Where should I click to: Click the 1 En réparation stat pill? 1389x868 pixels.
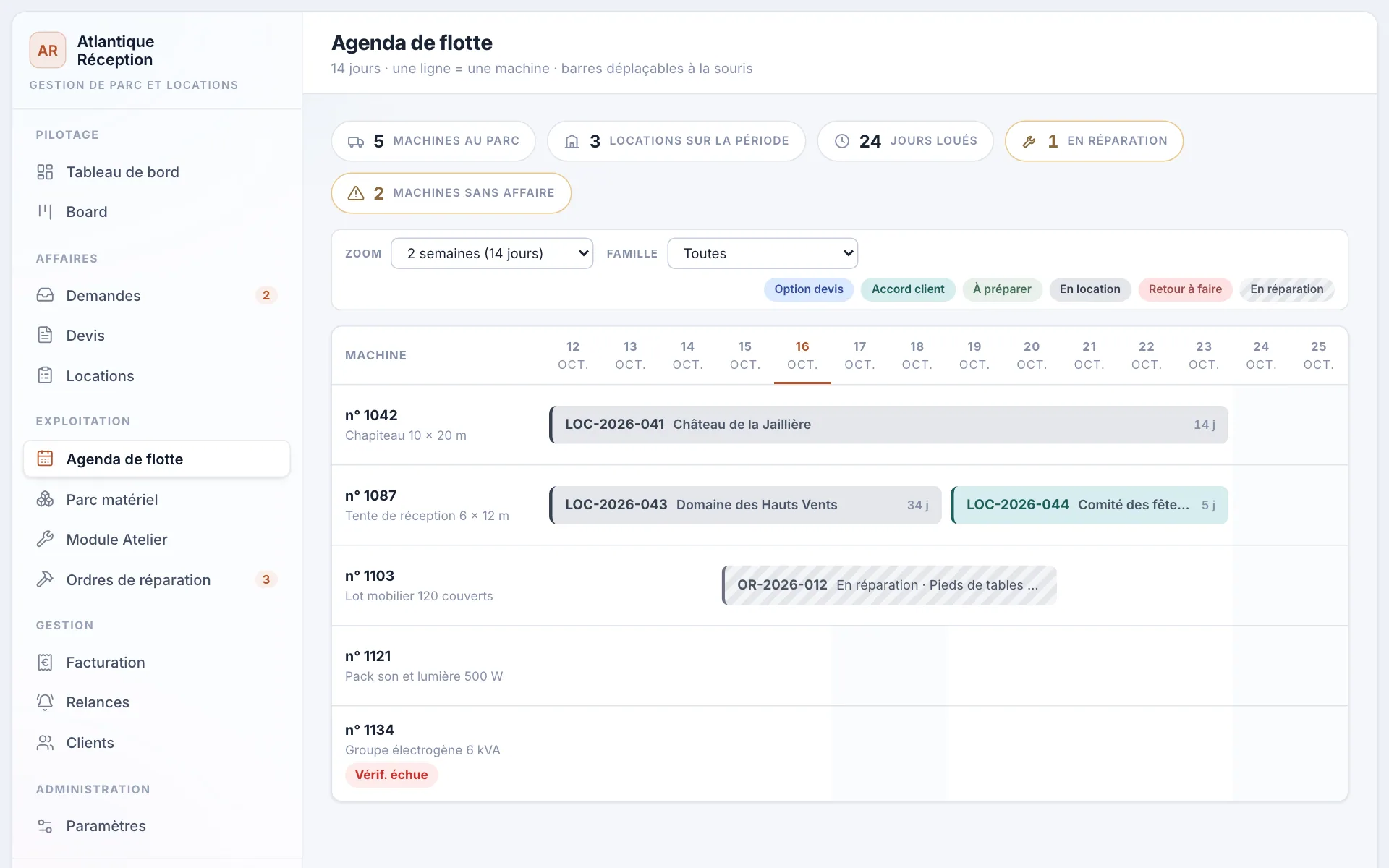pyautogui.click(x=1094, y=141)
